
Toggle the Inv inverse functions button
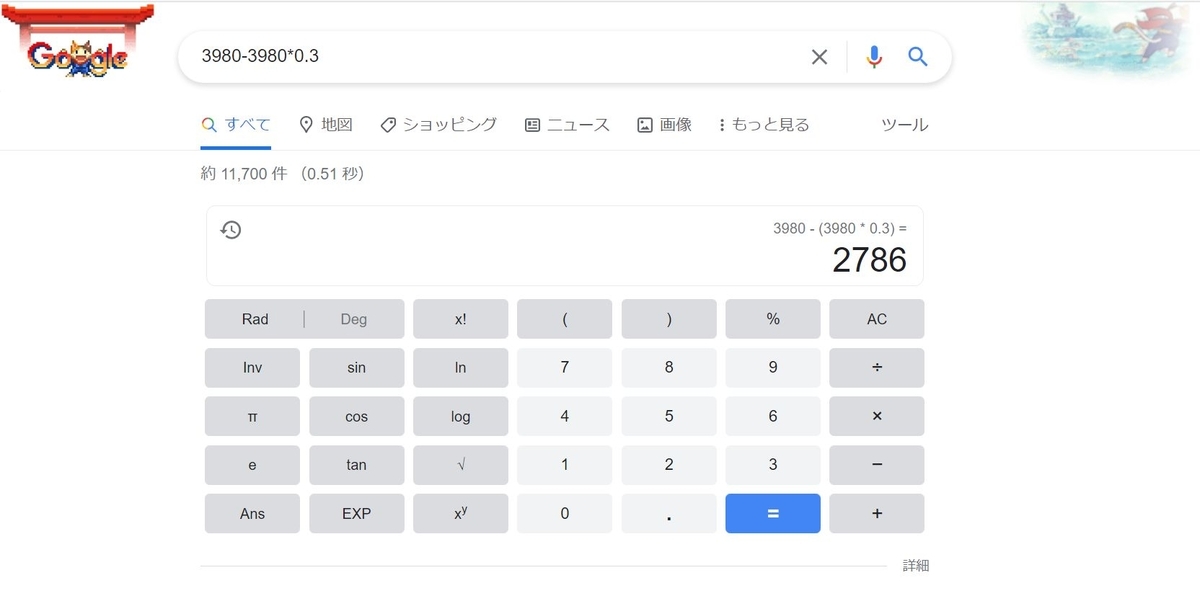[x=252, y=367]
